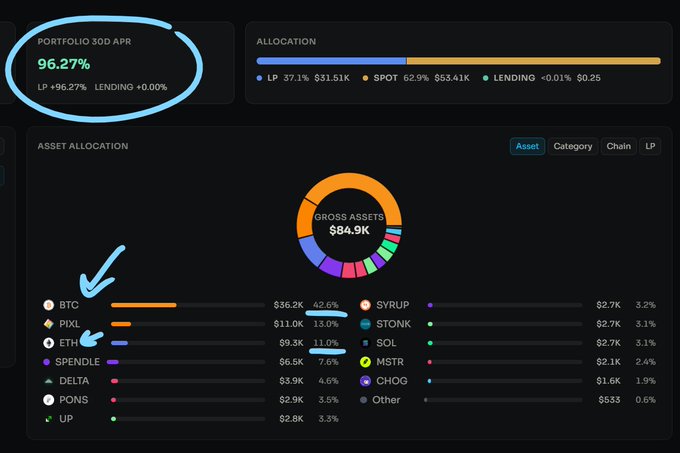The width and height of the screenshot is (680, 453).
Task: Click the ETH 11.0% percentage
Action: point(326,343)
